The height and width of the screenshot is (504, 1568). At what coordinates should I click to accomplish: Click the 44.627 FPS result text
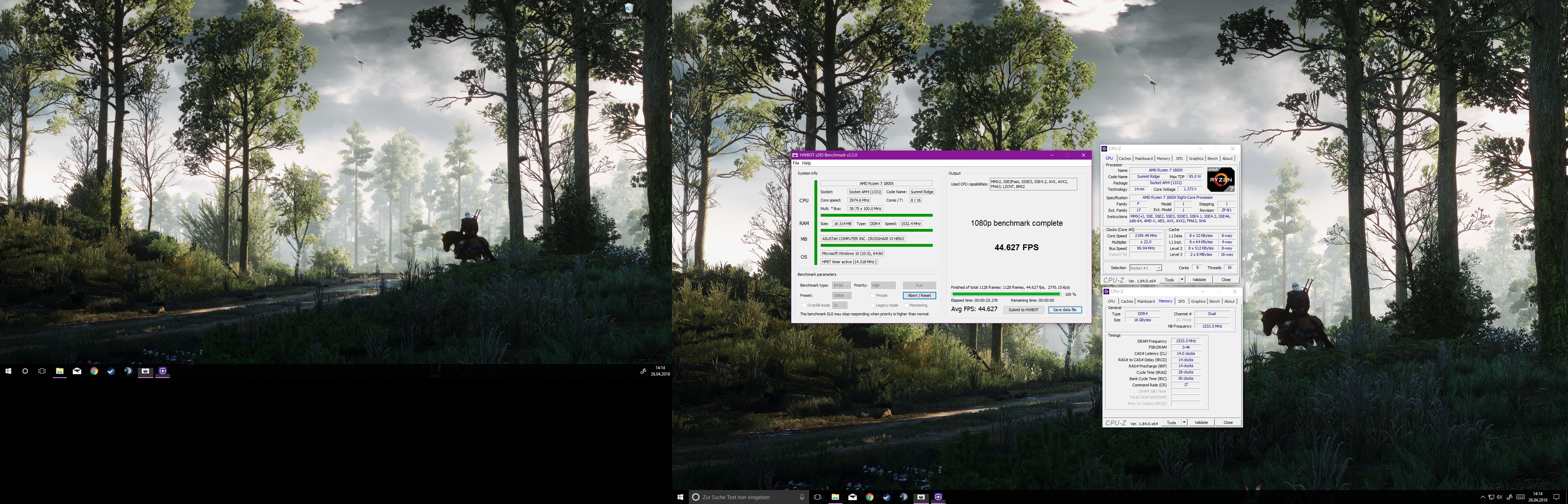[1016, 247]
